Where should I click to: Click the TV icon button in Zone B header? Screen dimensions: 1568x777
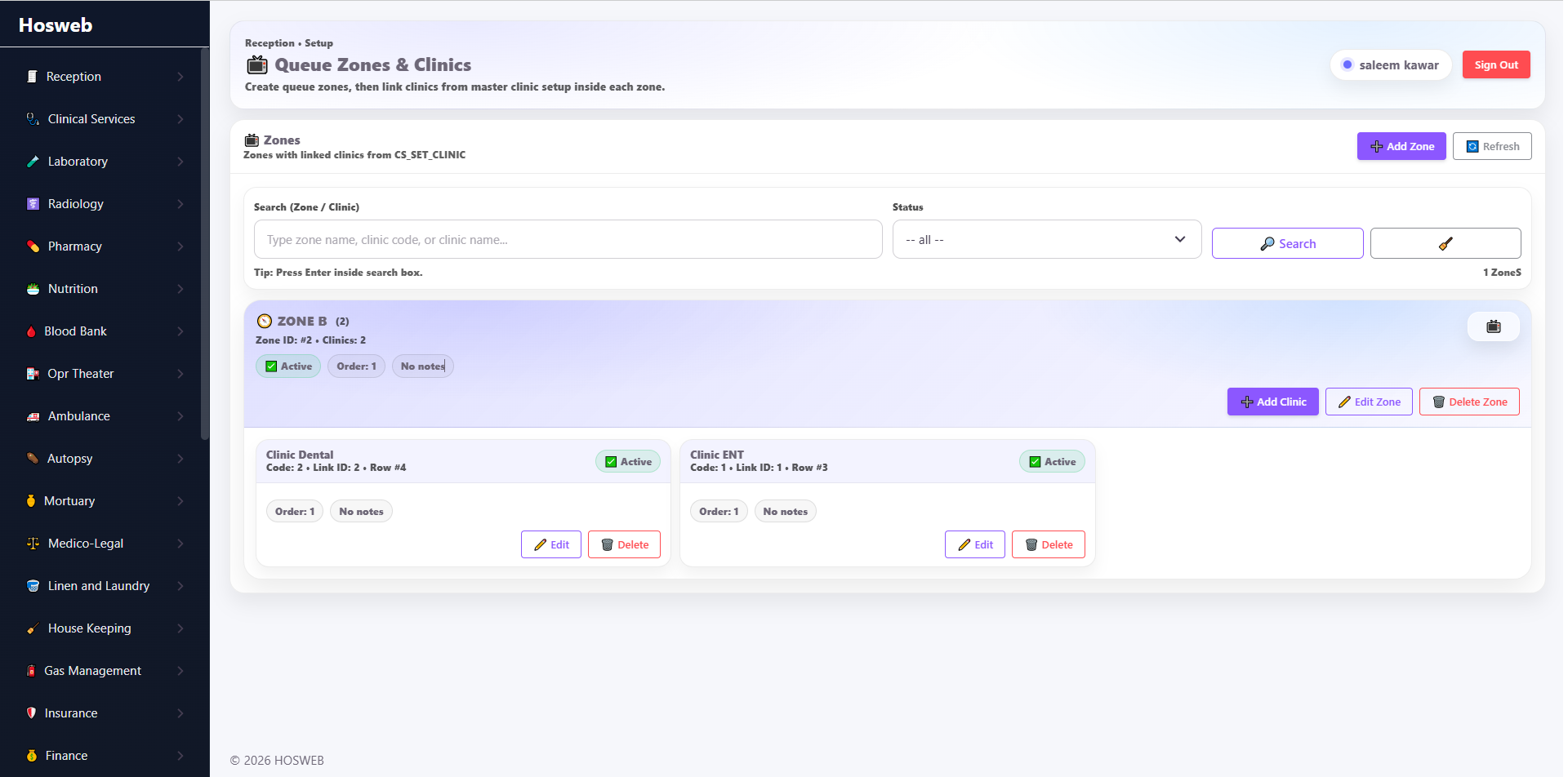tap(1493, 326)
